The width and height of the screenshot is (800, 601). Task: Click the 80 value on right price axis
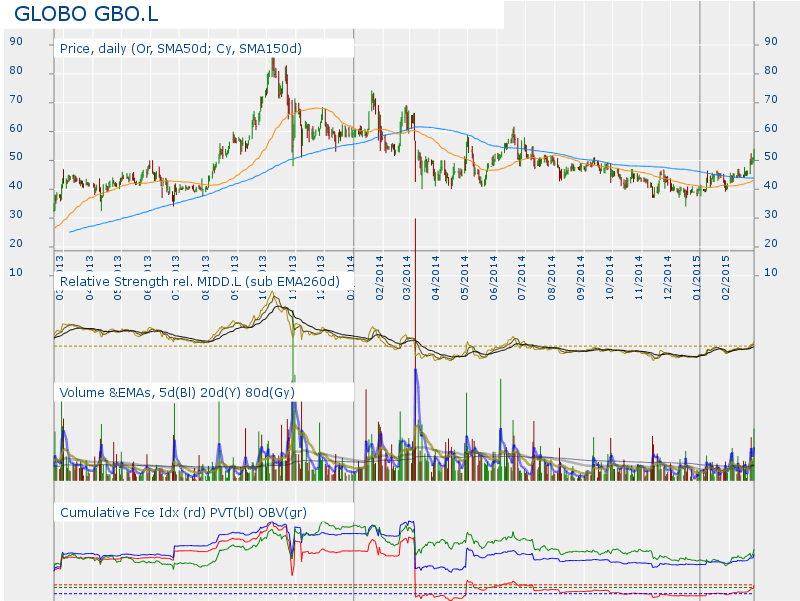tap(771, 70)
